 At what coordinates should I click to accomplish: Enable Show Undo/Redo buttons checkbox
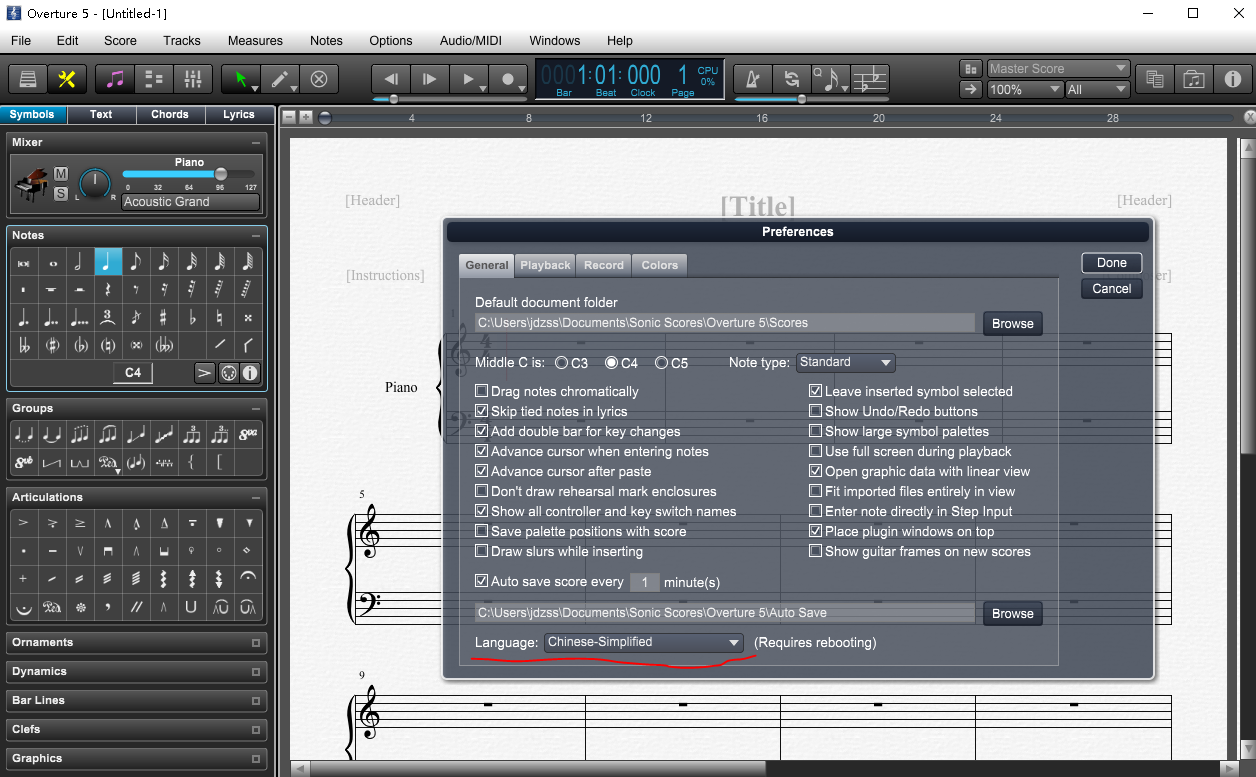pos(816,411)
